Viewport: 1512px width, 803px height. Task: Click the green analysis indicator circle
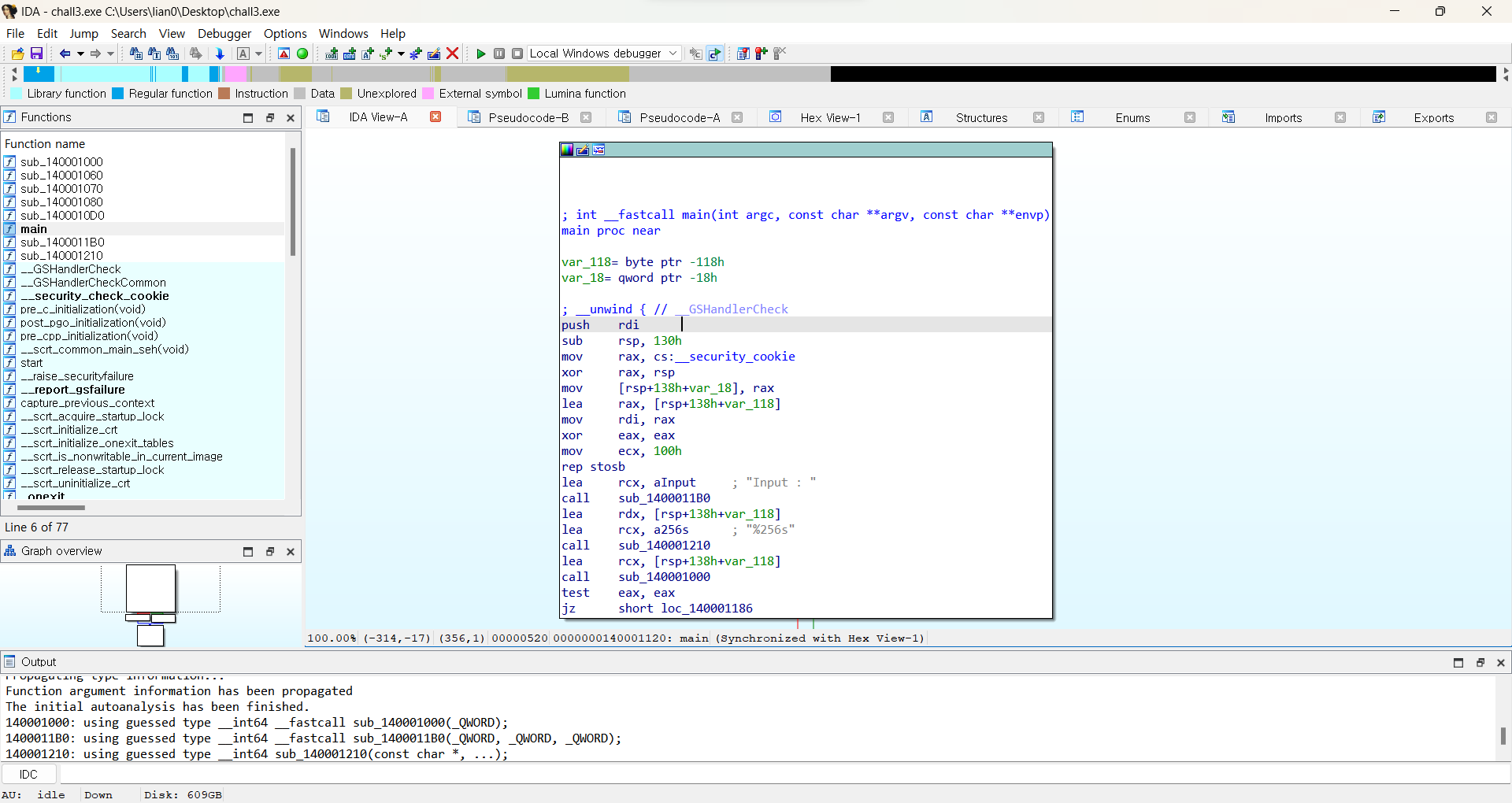pyautogui.click(x=302, y=54)
